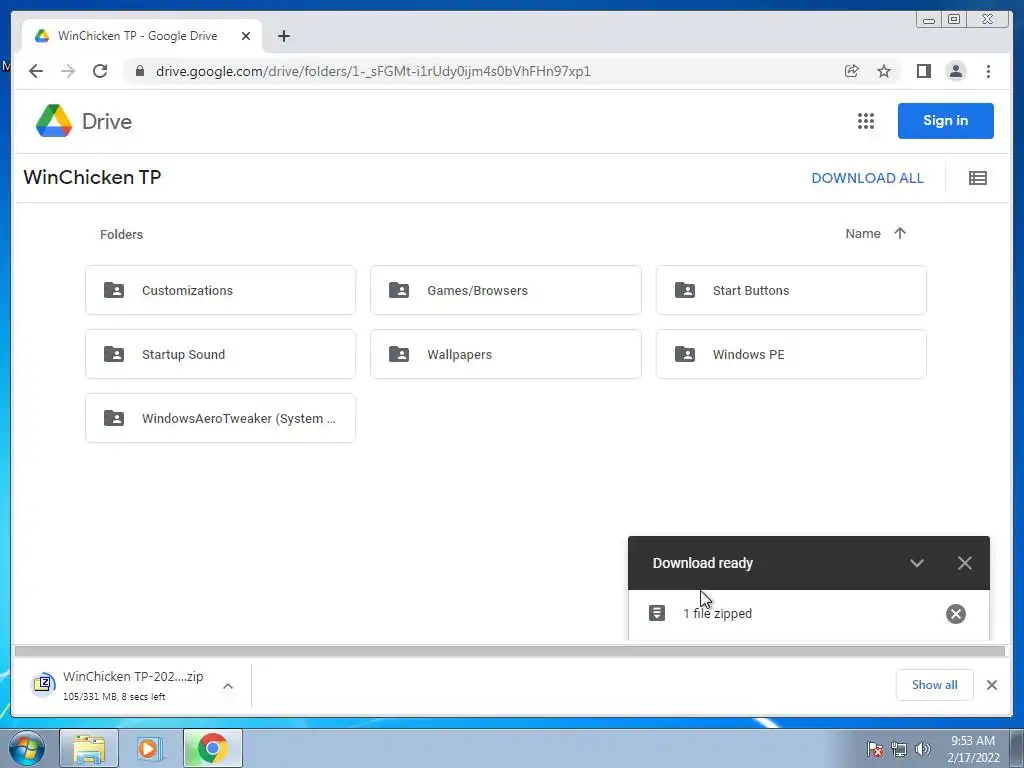Open Chrome side panel icon
The height and width of the screenshot is (768, 1024).
[923, 71]
